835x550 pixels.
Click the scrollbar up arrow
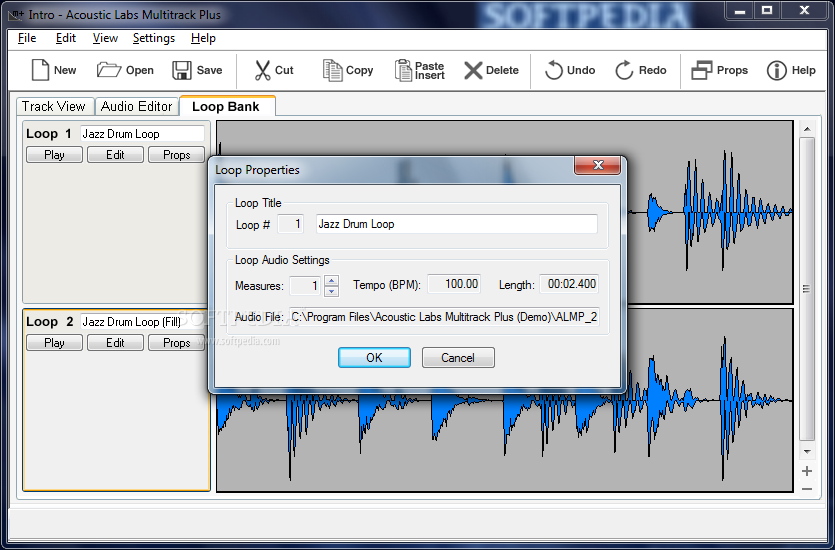point(807,129)
